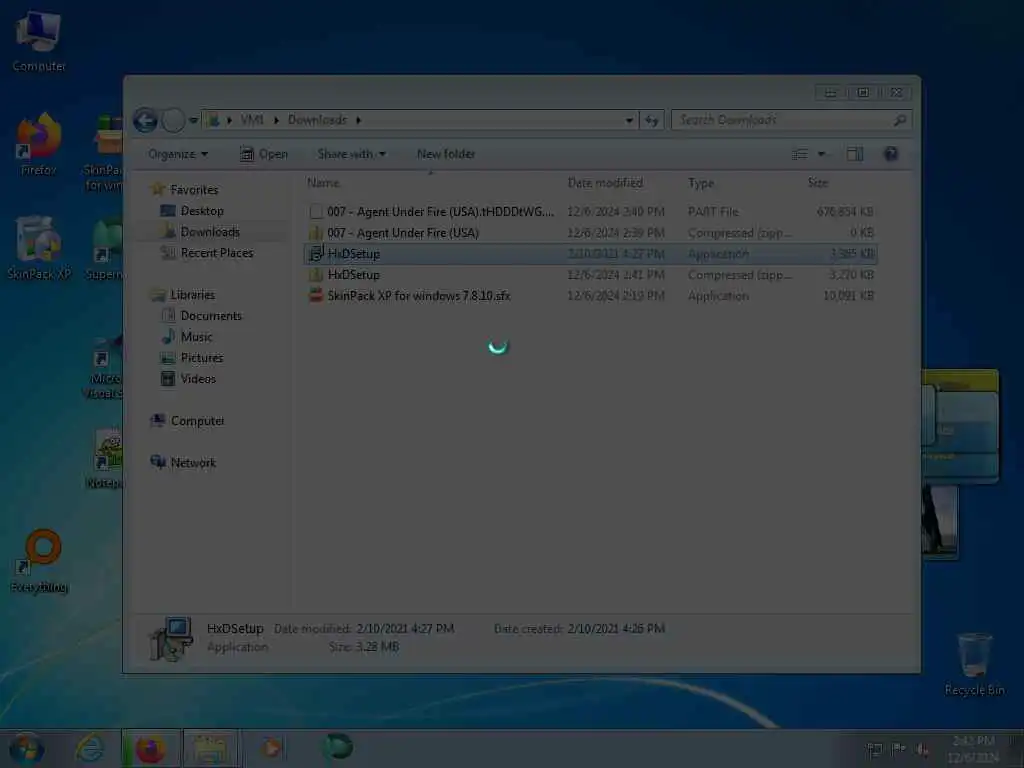The image size is (1024, 768).
Task: Open the Help icon
Action: 891,153
